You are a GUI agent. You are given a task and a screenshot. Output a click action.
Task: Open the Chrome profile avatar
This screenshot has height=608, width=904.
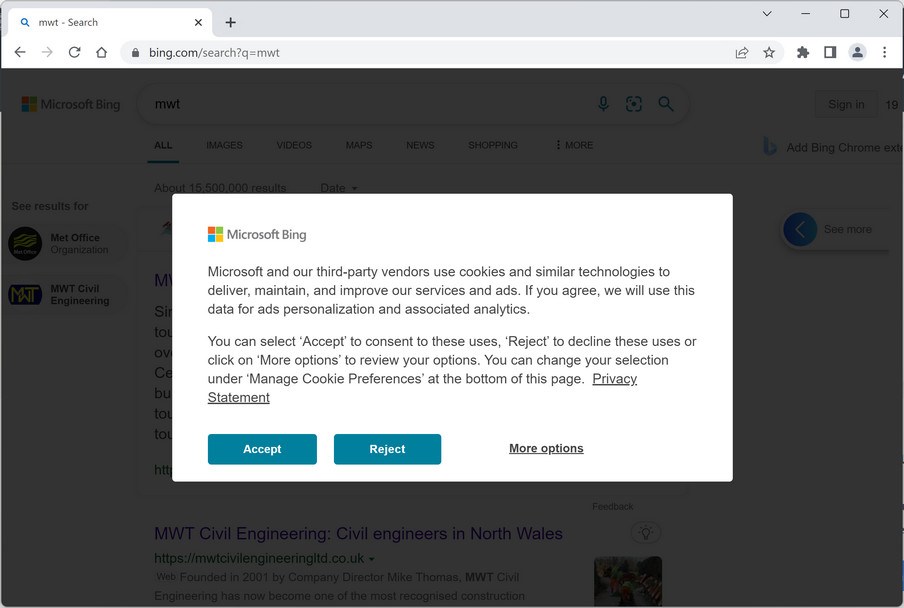pos(857,53)
